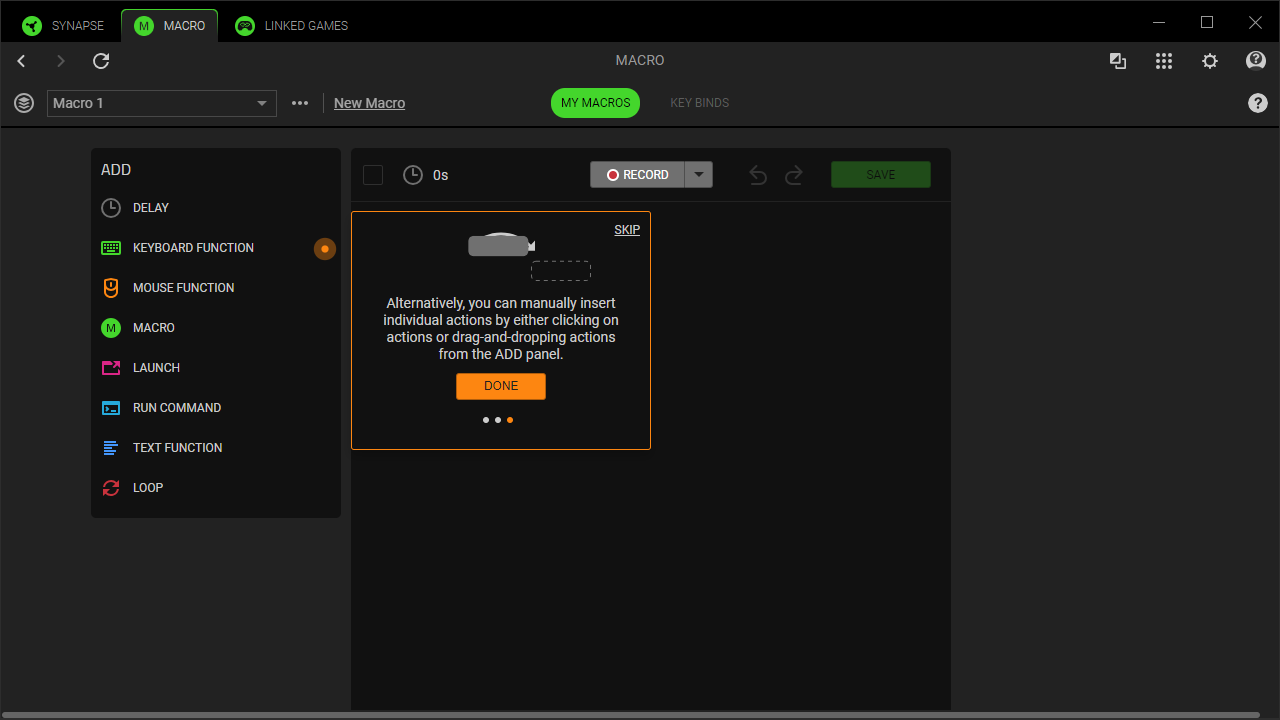Click the Delay clock icon
This screenshot has height=720, width=1280.
point(111,208)
